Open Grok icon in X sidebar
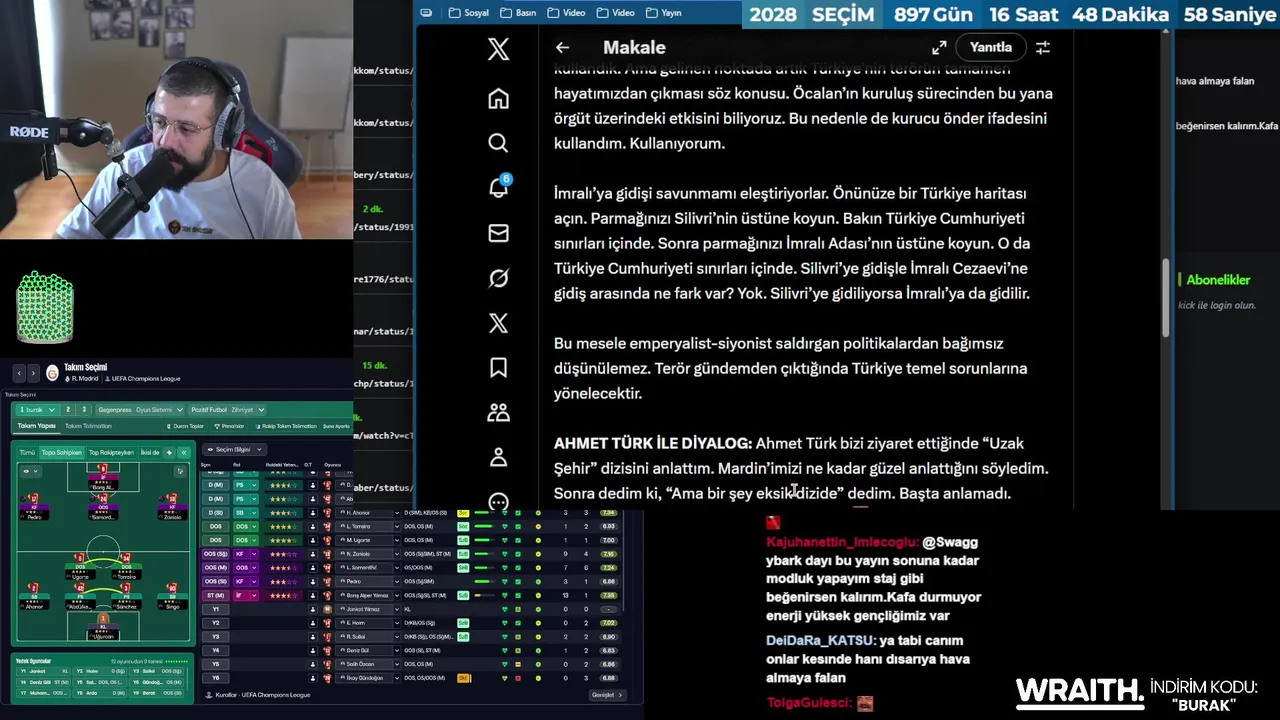This screenshot has height=720, width=1280. 498,278
